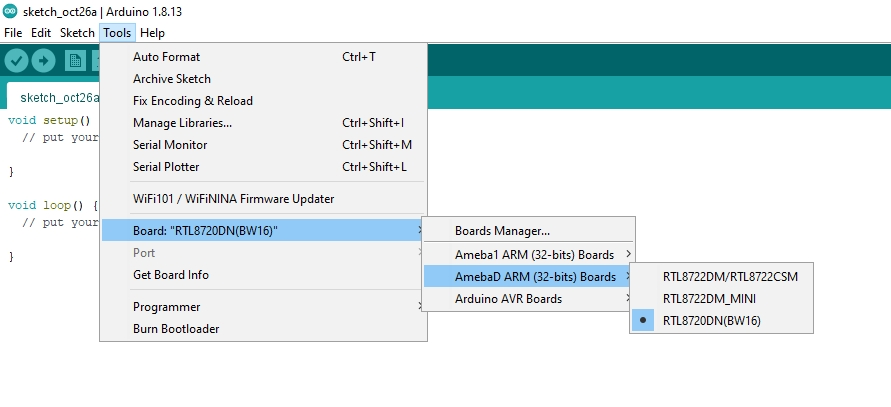Open the Sketch menu

click(x=77, y=33)
